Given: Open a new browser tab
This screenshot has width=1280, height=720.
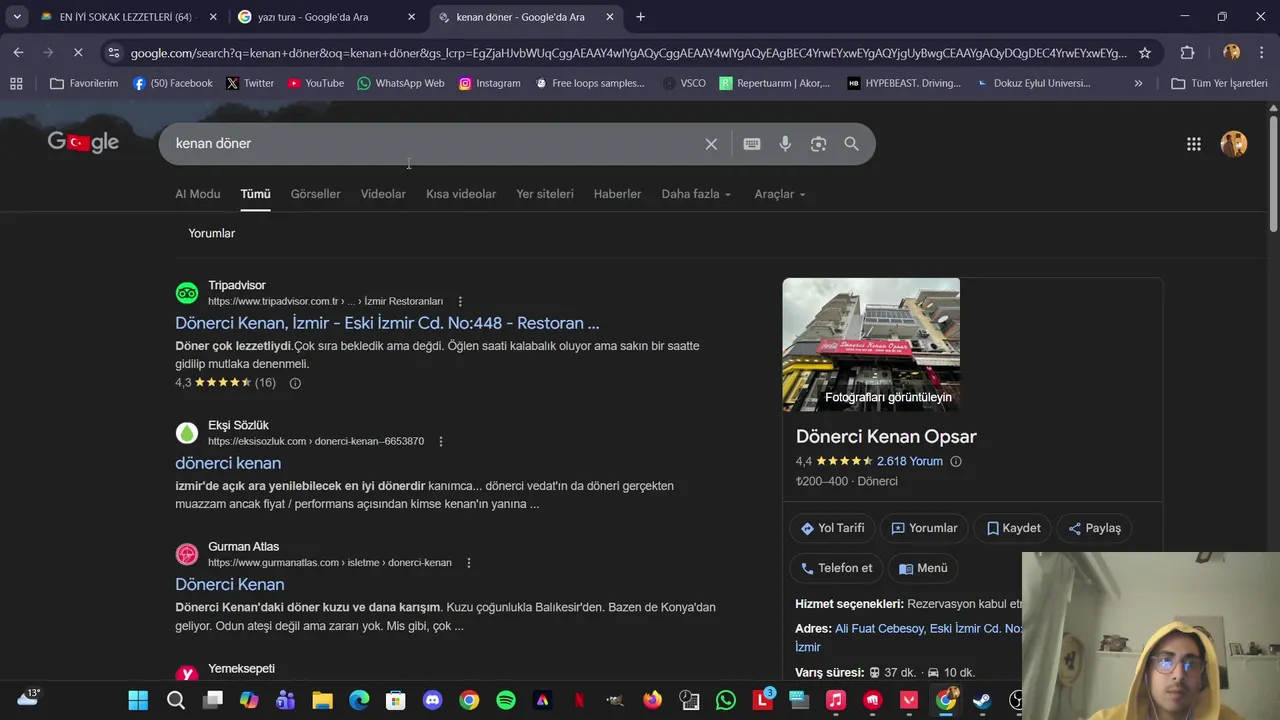Looking at the screenshot, I should point(640,17).
